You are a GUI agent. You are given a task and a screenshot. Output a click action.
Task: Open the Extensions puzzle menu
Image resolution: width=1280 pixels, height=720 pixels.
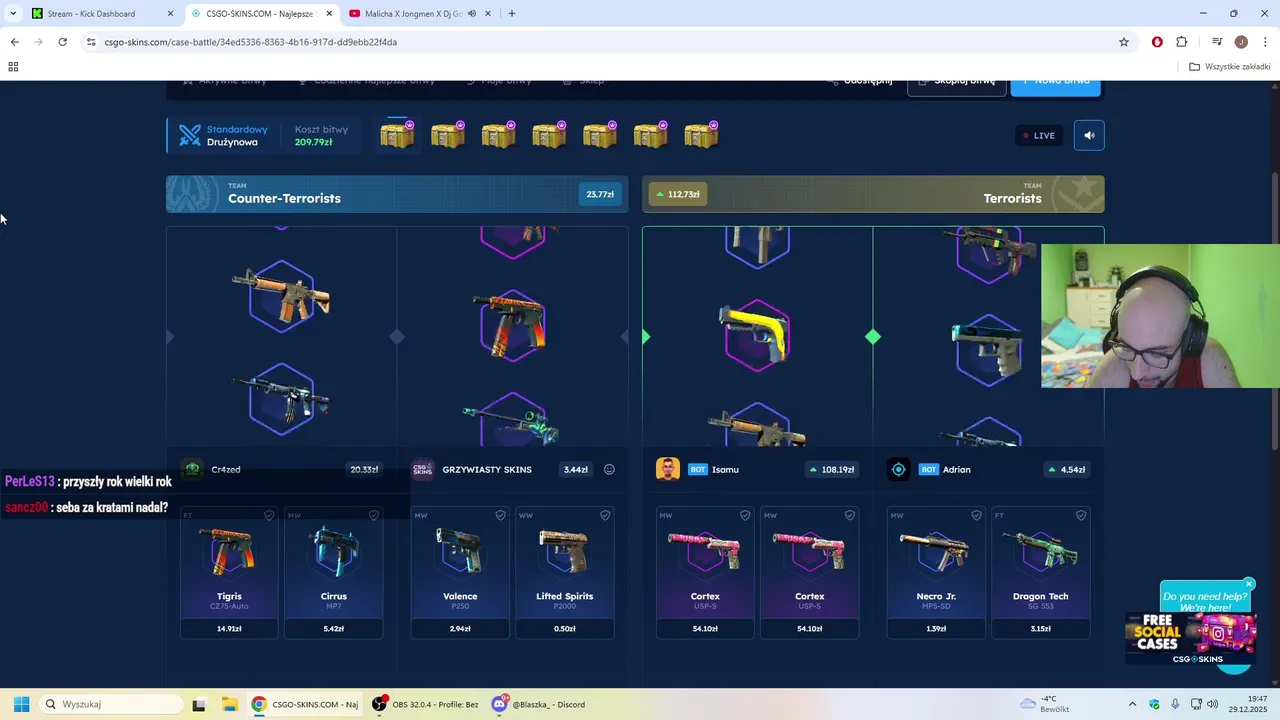click(1182, 42)
